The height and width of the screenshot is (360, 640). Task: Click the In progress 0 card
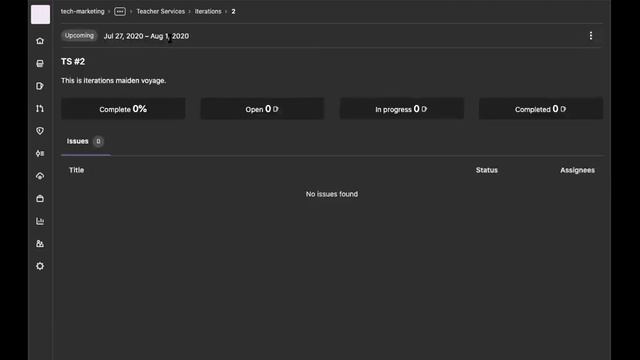click(x=402, y=109)
